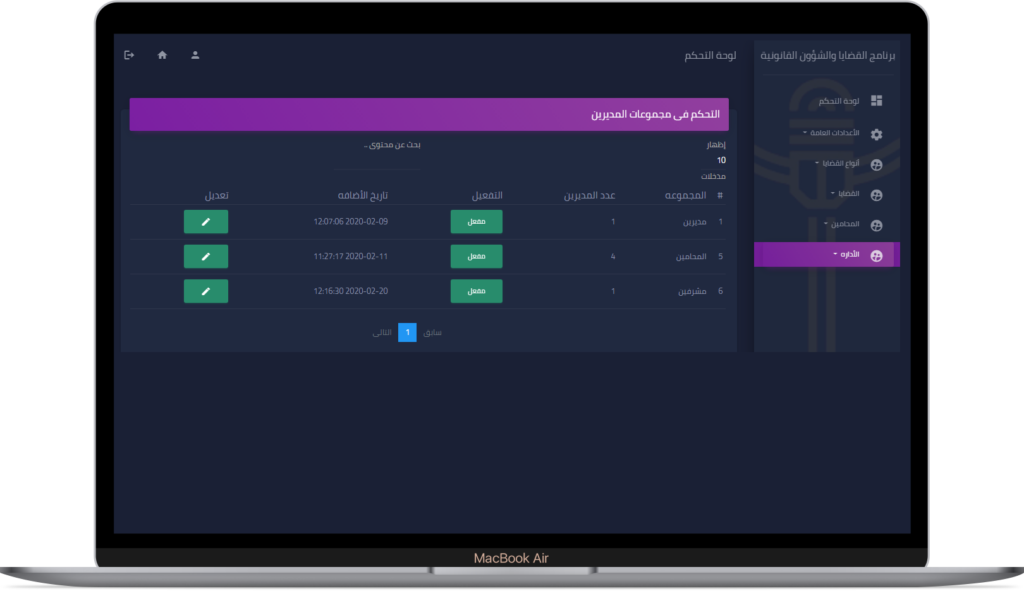Toggle activation status for مشرفين group
The height and width of the screenshot is (591, 1024).
(476, 291)
